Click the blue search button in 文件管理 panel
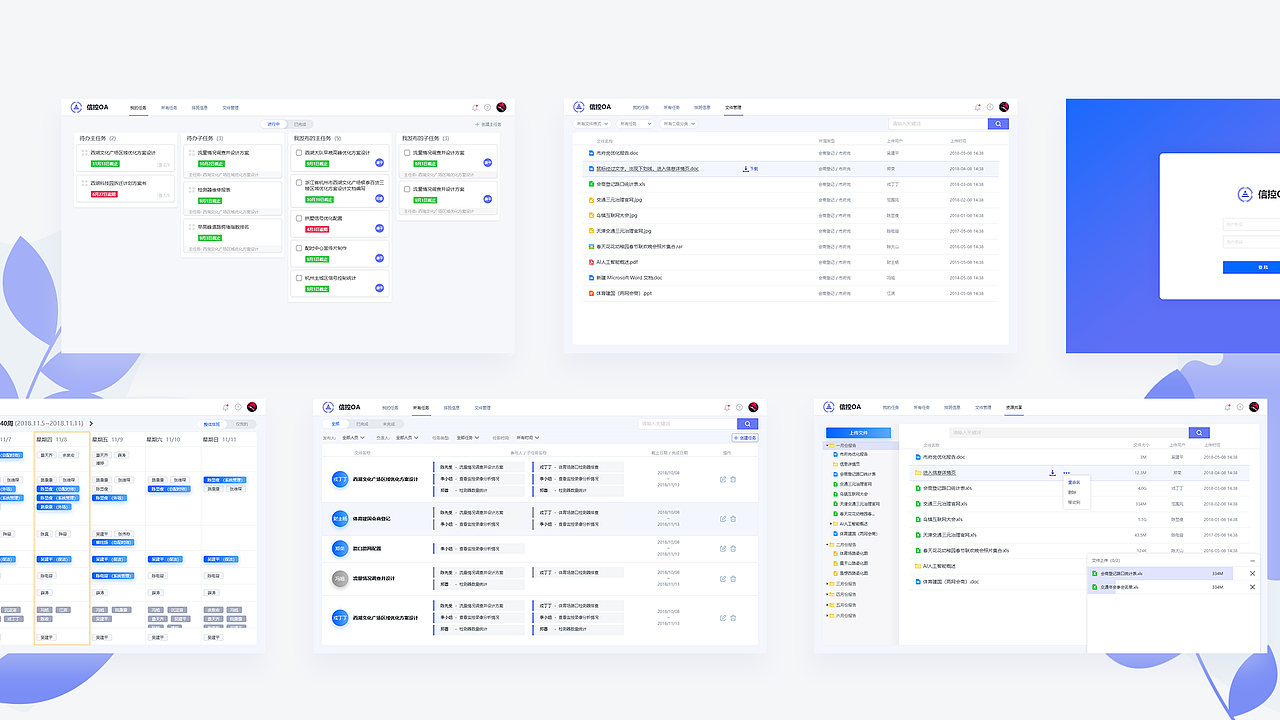The image size is (1280, 720). click(998, 124)
